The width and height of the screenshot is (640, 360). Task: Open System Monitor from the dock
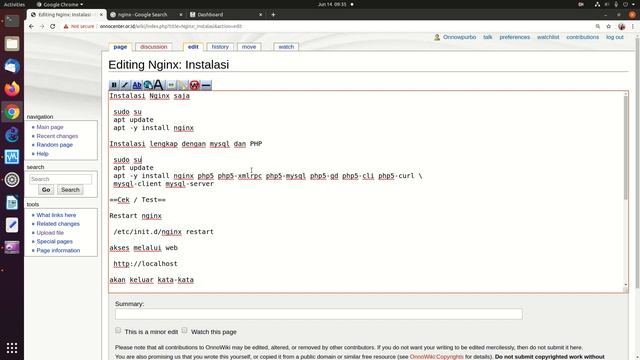12,157
